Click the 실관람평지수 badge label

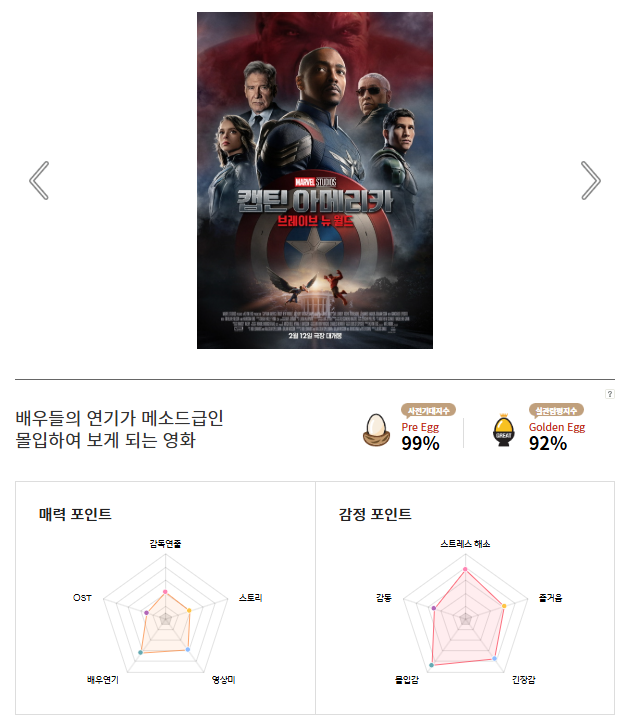coord(556,410)
